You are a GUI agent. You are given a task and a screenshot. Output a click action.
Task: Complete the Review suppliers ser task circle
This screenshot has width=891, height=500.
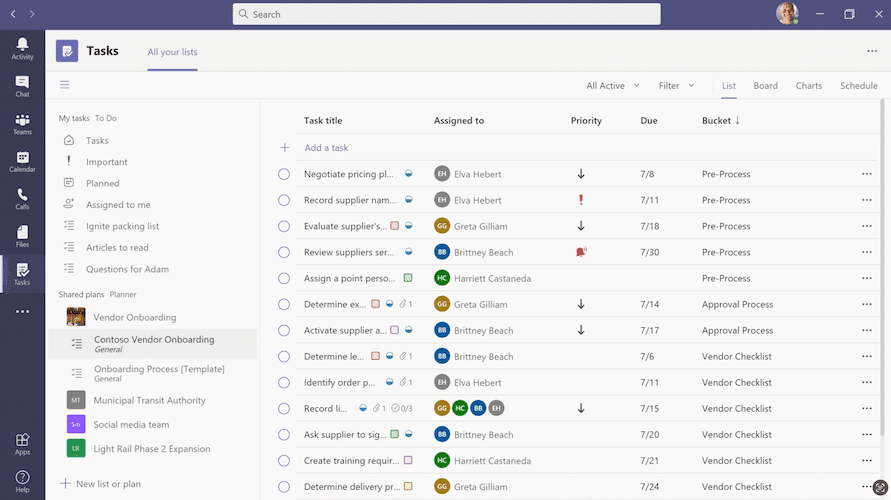tap(284, 252)
